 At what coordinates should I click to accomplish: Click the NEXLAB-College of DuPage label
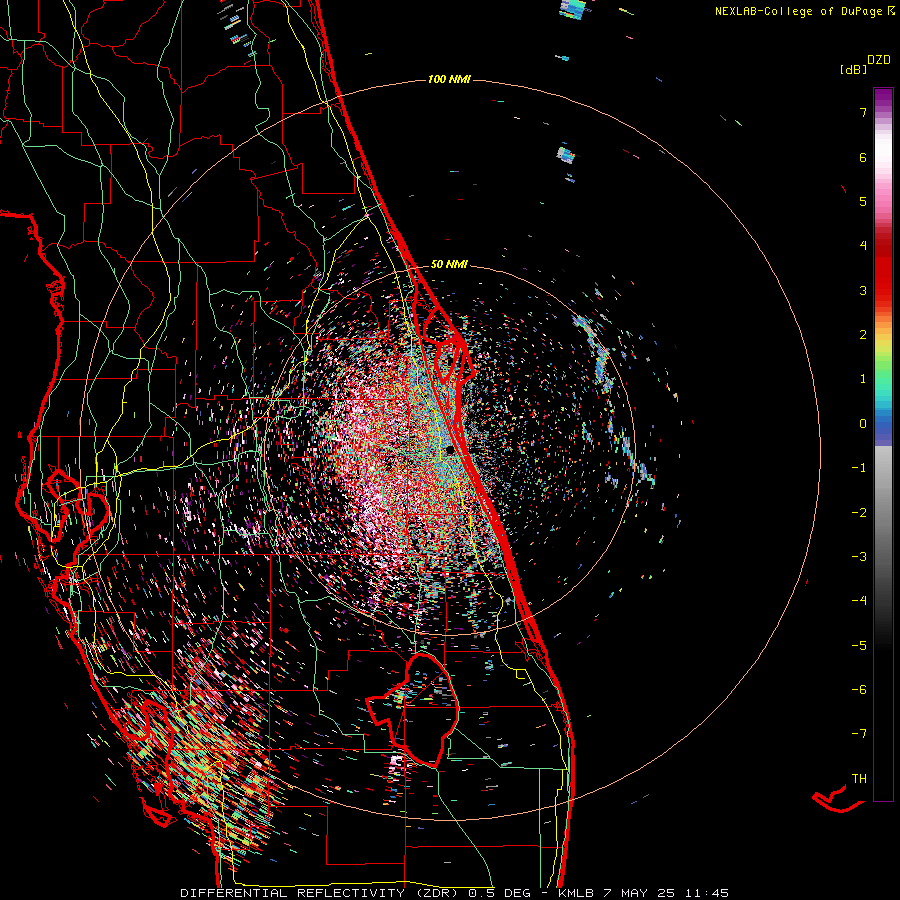(x=804, y=11)
